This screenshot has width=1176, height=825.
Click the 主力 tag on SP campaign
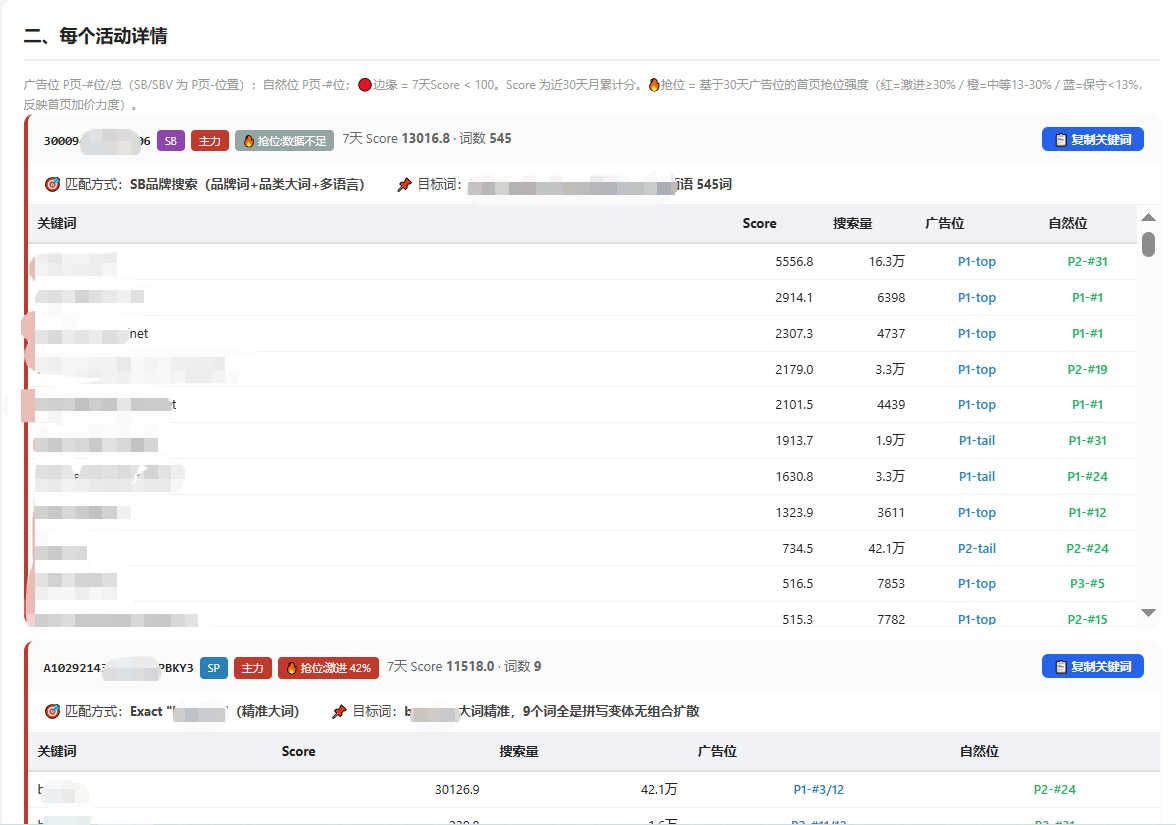(253, 668)
